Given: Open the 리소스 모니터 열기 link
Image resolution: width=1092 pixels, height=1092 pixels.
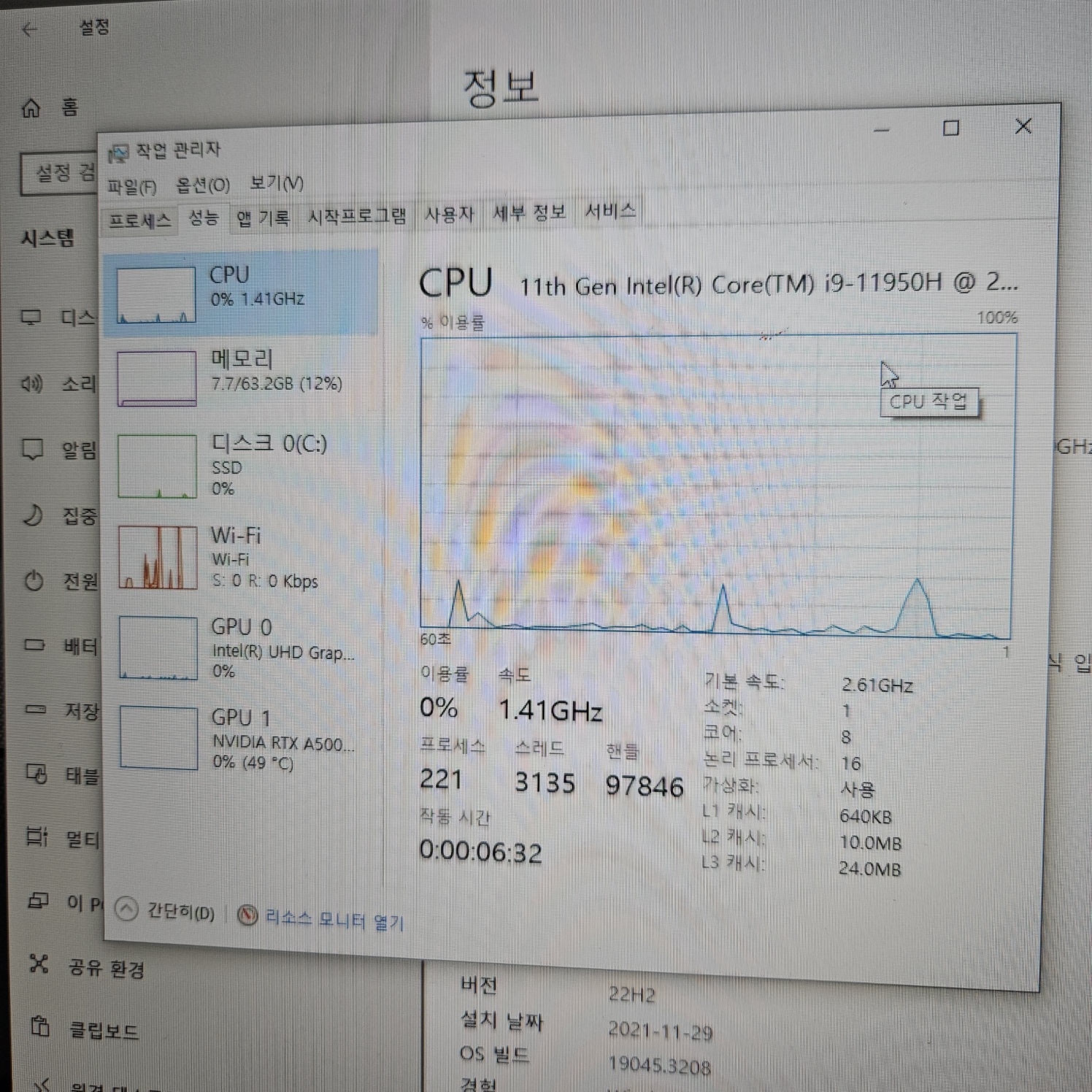Looking at the screenshot, I should point(334,920).
